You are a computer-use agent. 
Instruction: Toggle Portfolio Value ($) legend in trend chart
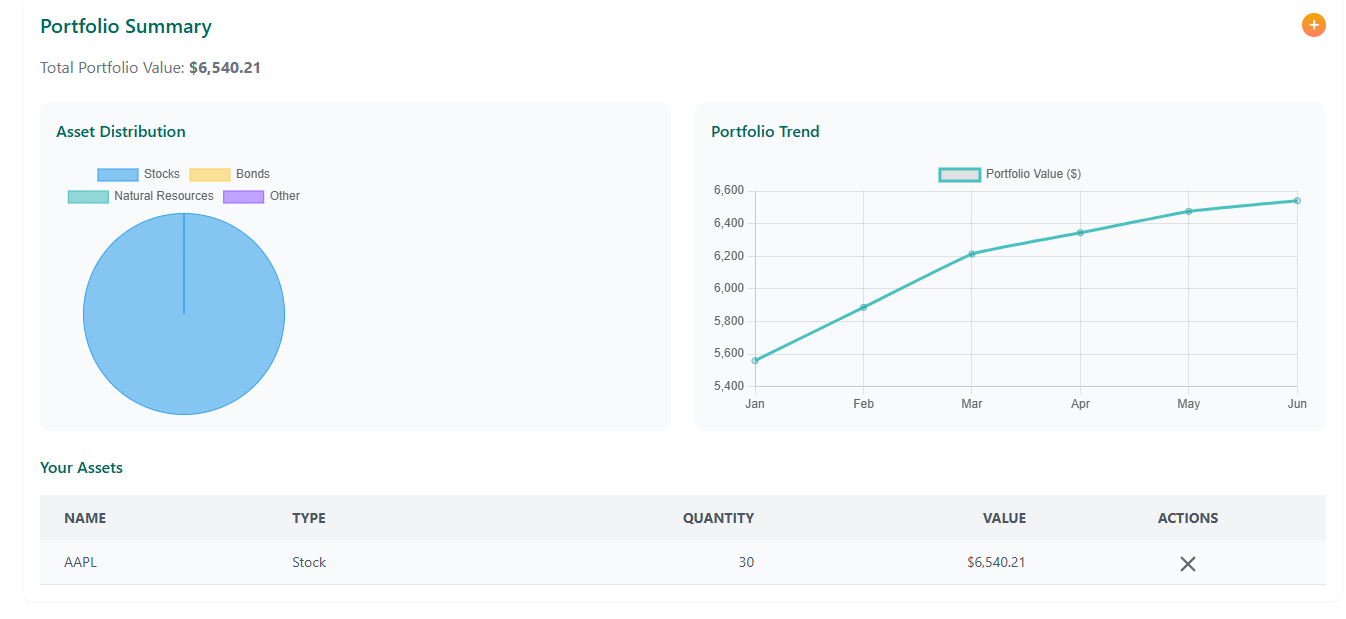(x=1010, y=174)
